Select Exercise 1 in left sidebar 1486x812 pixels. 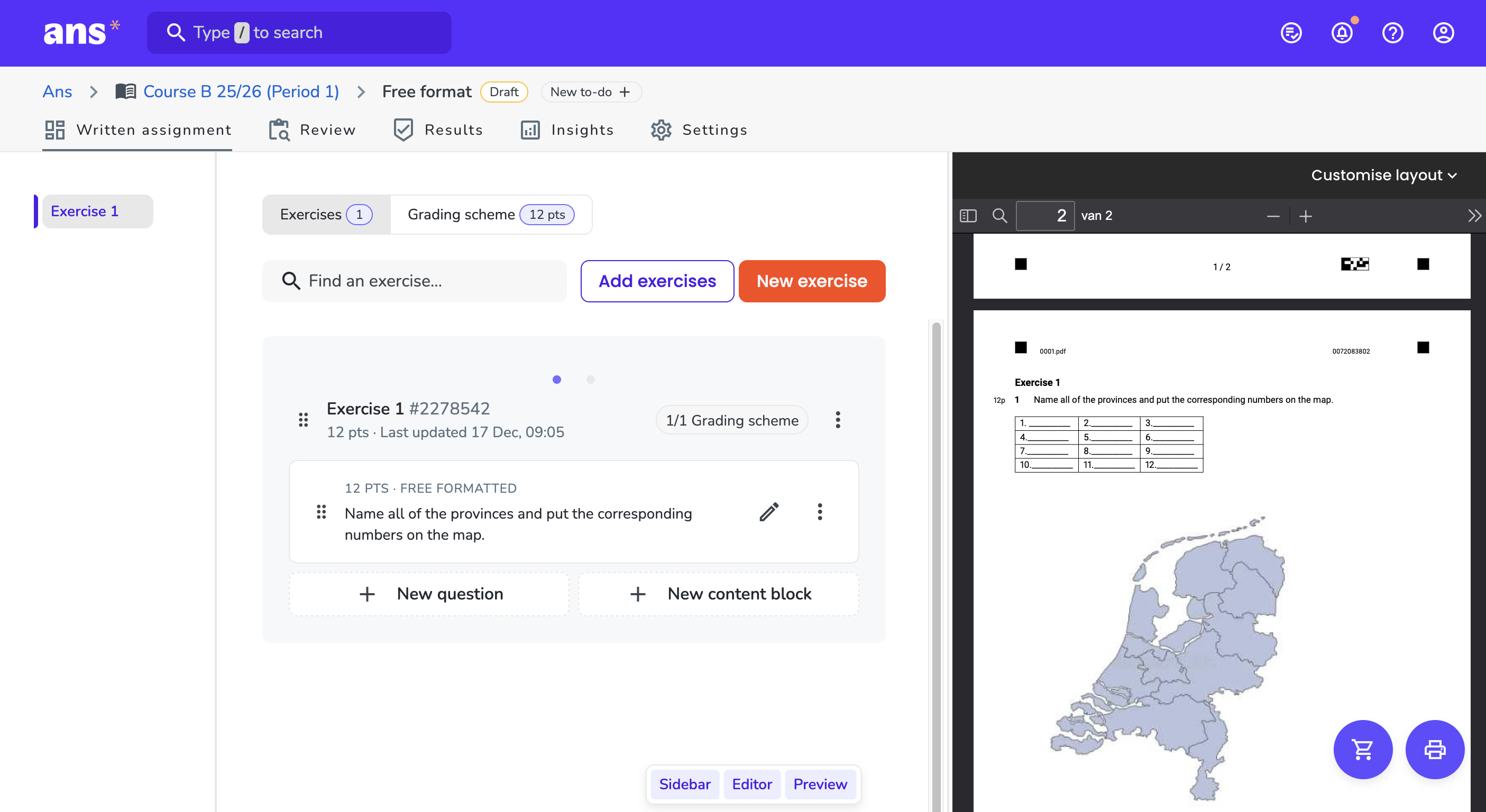coord(97,211)
